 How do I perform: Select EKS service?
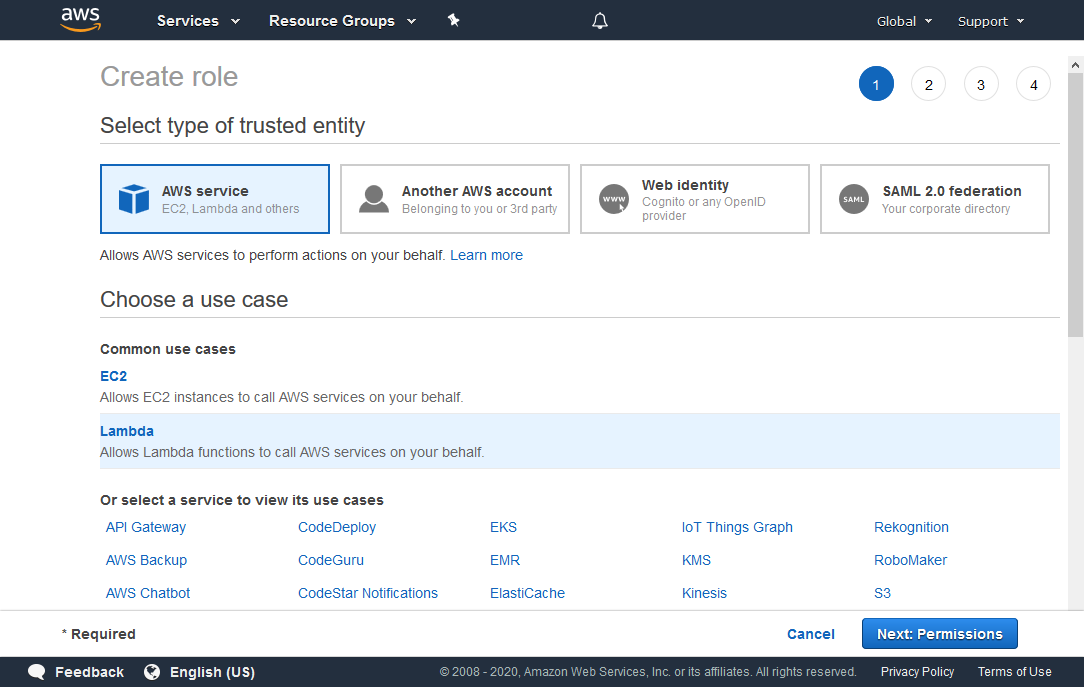(503, 527)
